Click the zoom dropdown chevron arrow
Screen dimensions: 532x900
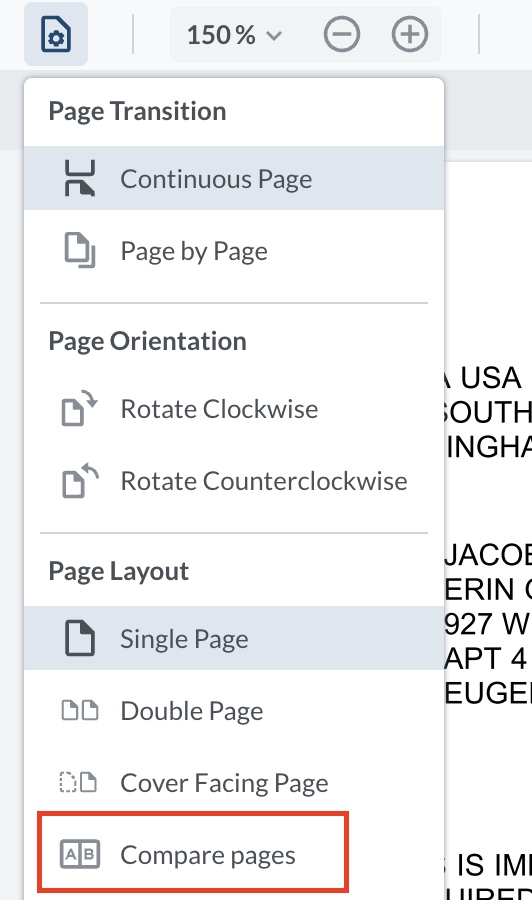[275, 36]
